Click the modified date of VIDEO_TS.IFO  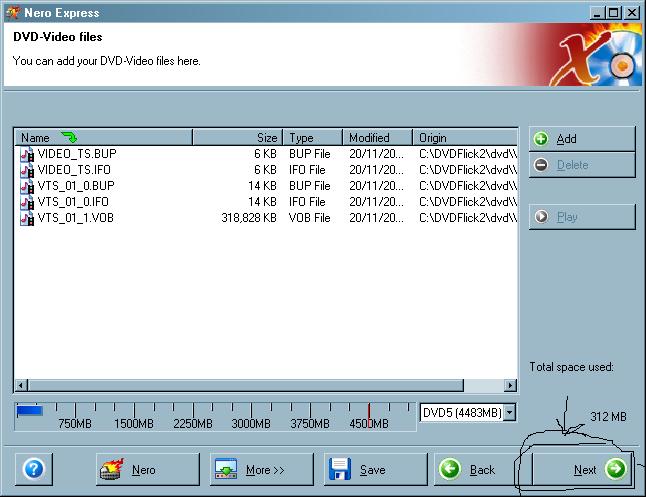click(377, 170)
